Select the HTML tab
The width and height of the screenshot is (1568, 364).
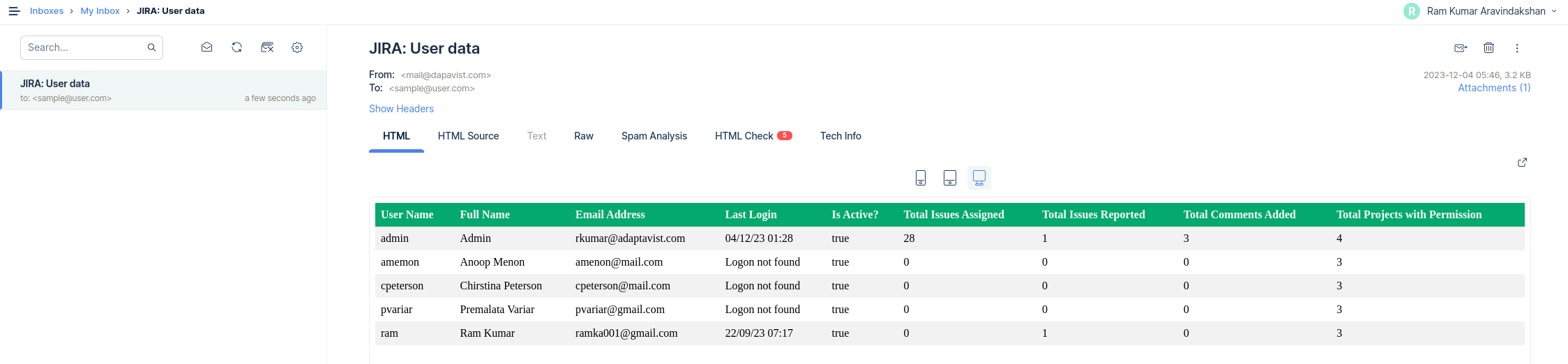click(396, 136)
